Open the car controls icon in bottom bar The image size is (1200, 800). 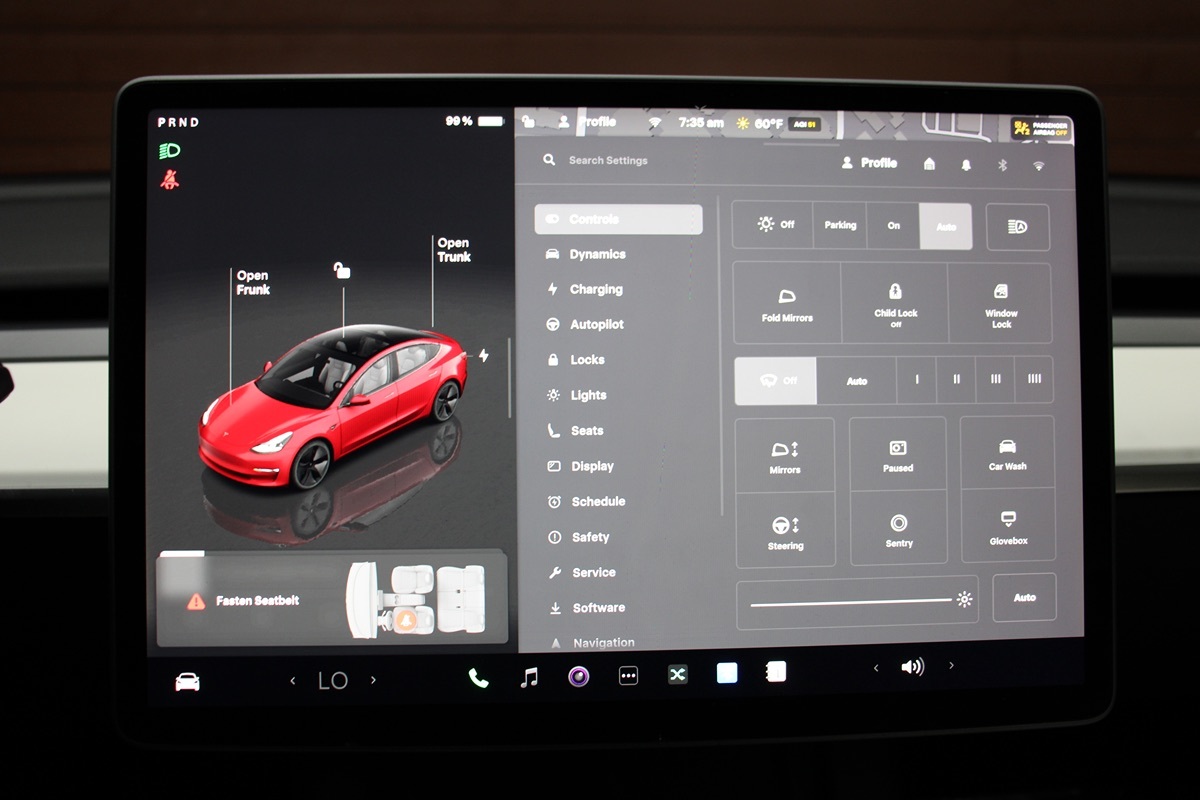tap(187, 682)
